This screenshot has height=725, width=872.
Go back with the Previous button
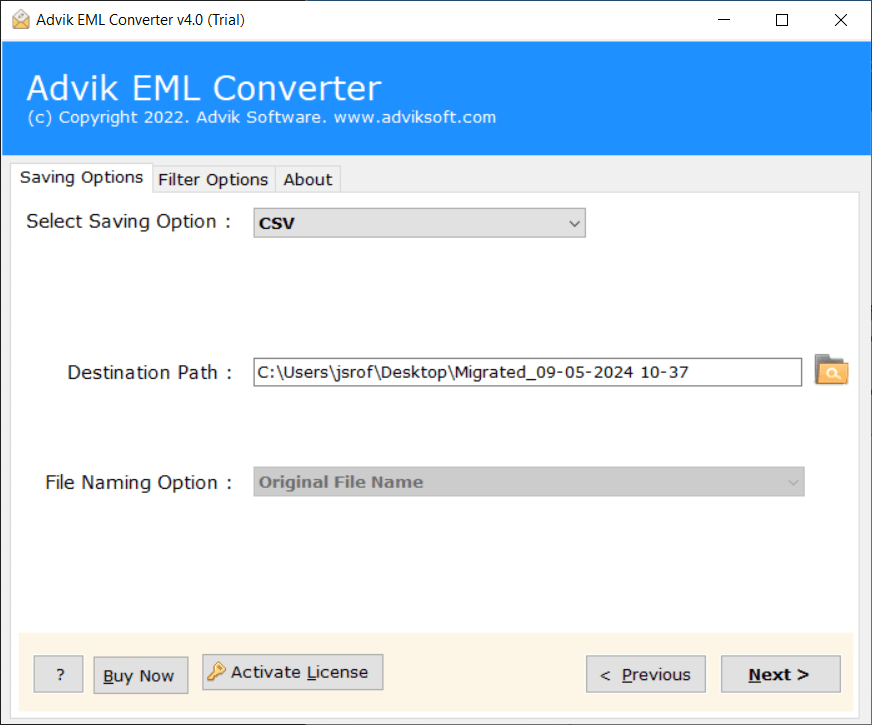pyautogui.click(x=646, y=674)
